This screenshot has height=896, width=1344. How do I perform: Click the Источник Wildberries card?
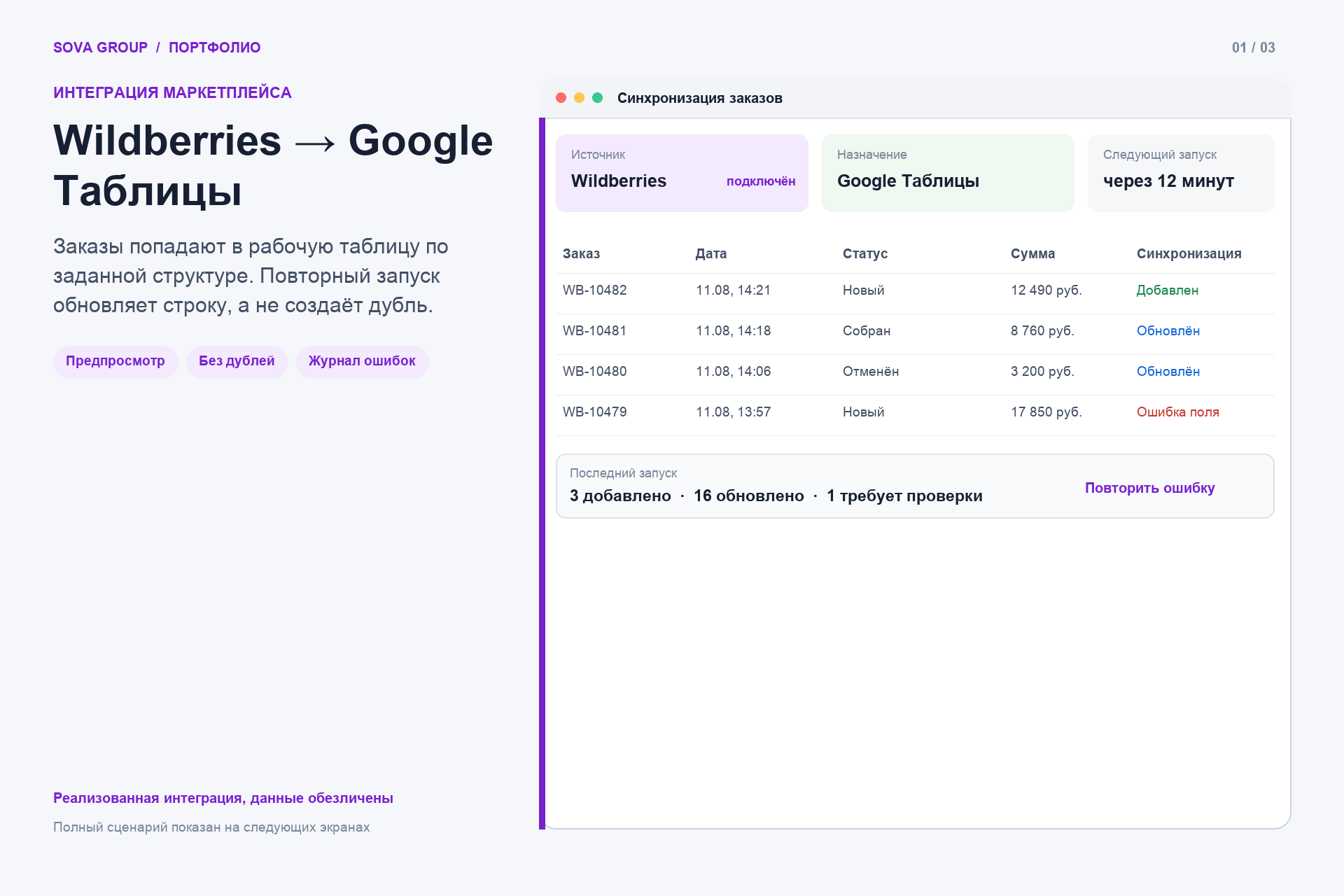682,173
